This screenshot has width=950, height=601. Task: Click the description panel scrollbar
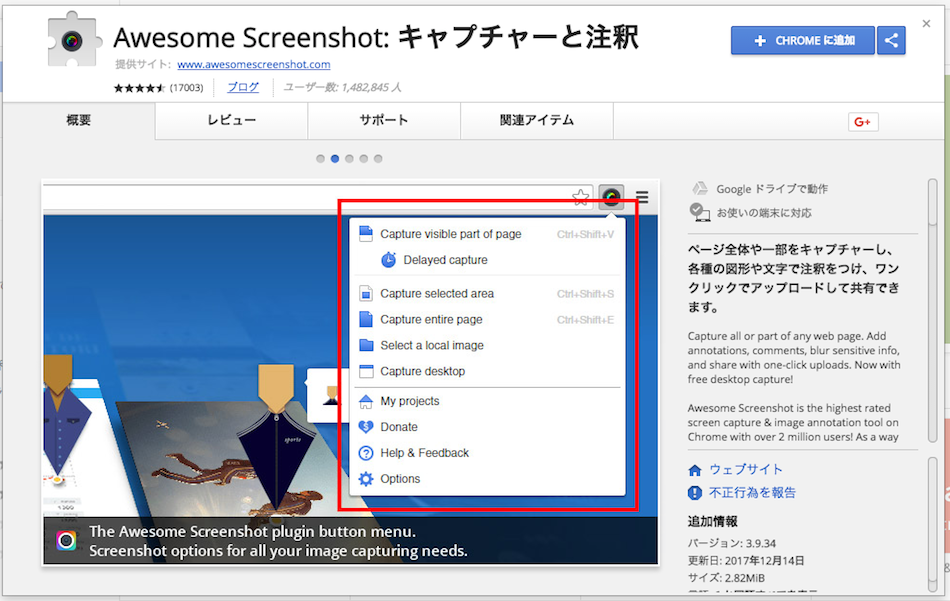pyautogui.click(x=933, y=311)
